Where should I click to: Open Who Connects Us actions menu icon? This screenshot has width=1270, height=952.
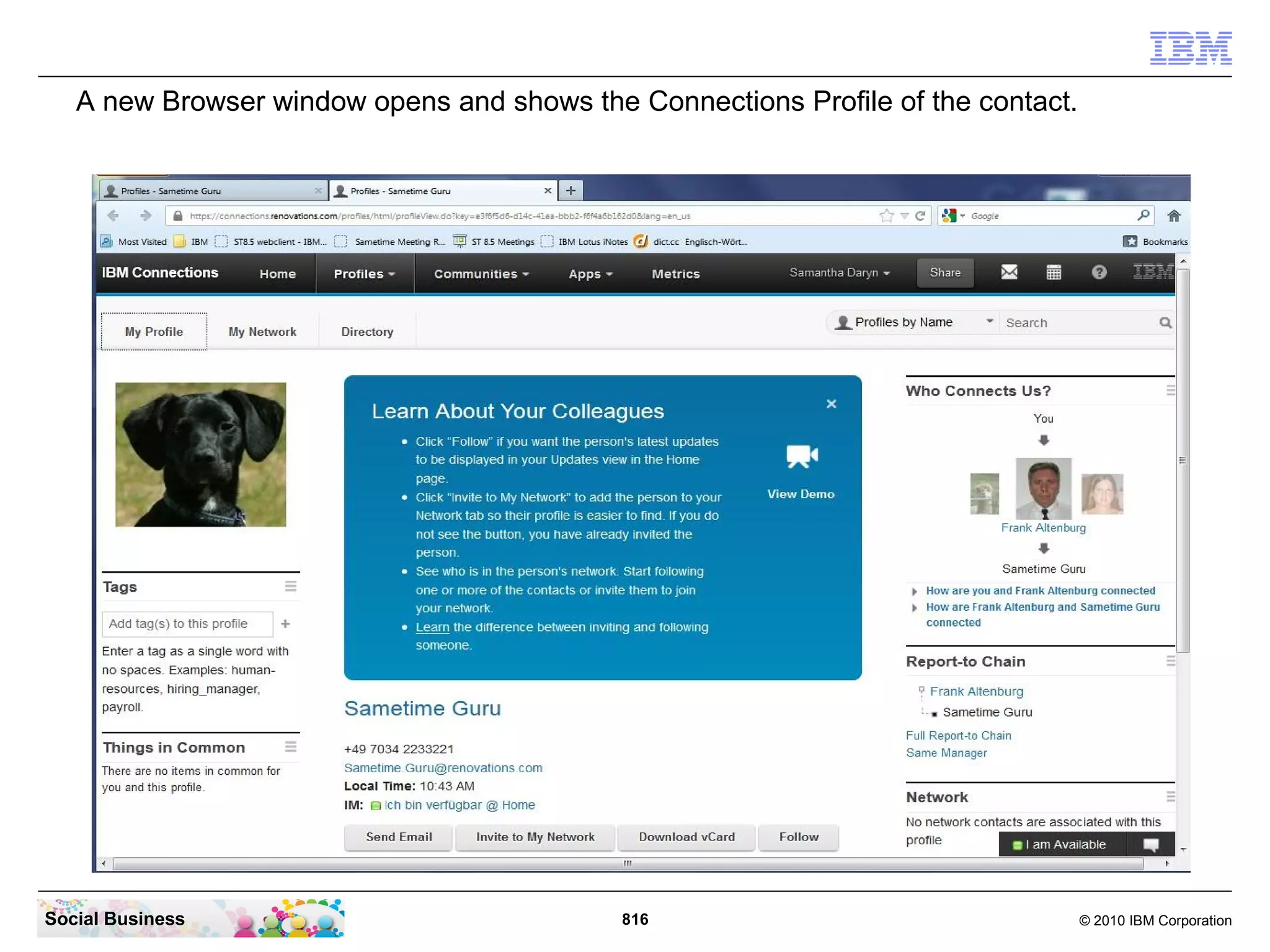click(1170, 390)
